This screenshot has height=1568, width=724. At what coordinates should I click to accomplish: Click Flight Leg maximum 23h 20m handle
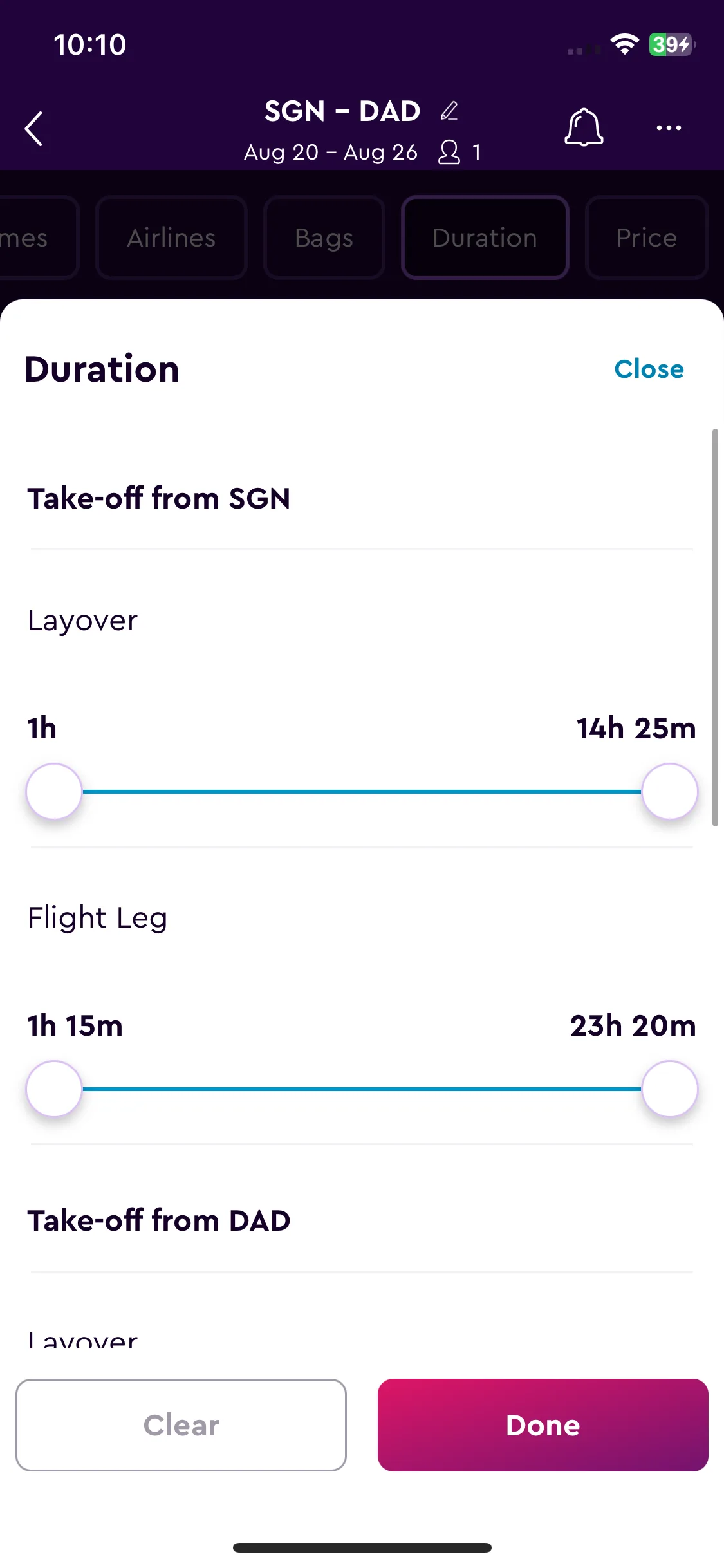670,1088
